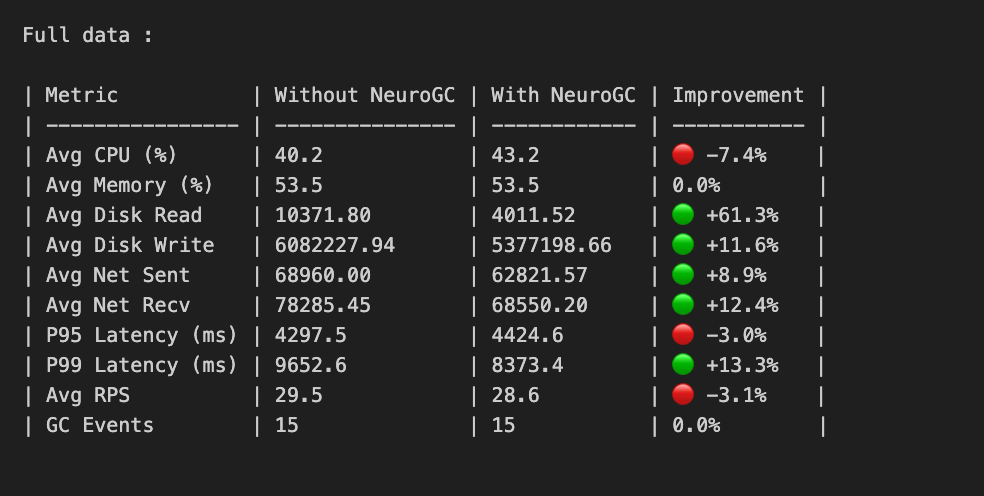The image size is (984, 496).
Task: Click the 'Full data :' heading text
Action: pyautogui.click(x=88, y=35)
